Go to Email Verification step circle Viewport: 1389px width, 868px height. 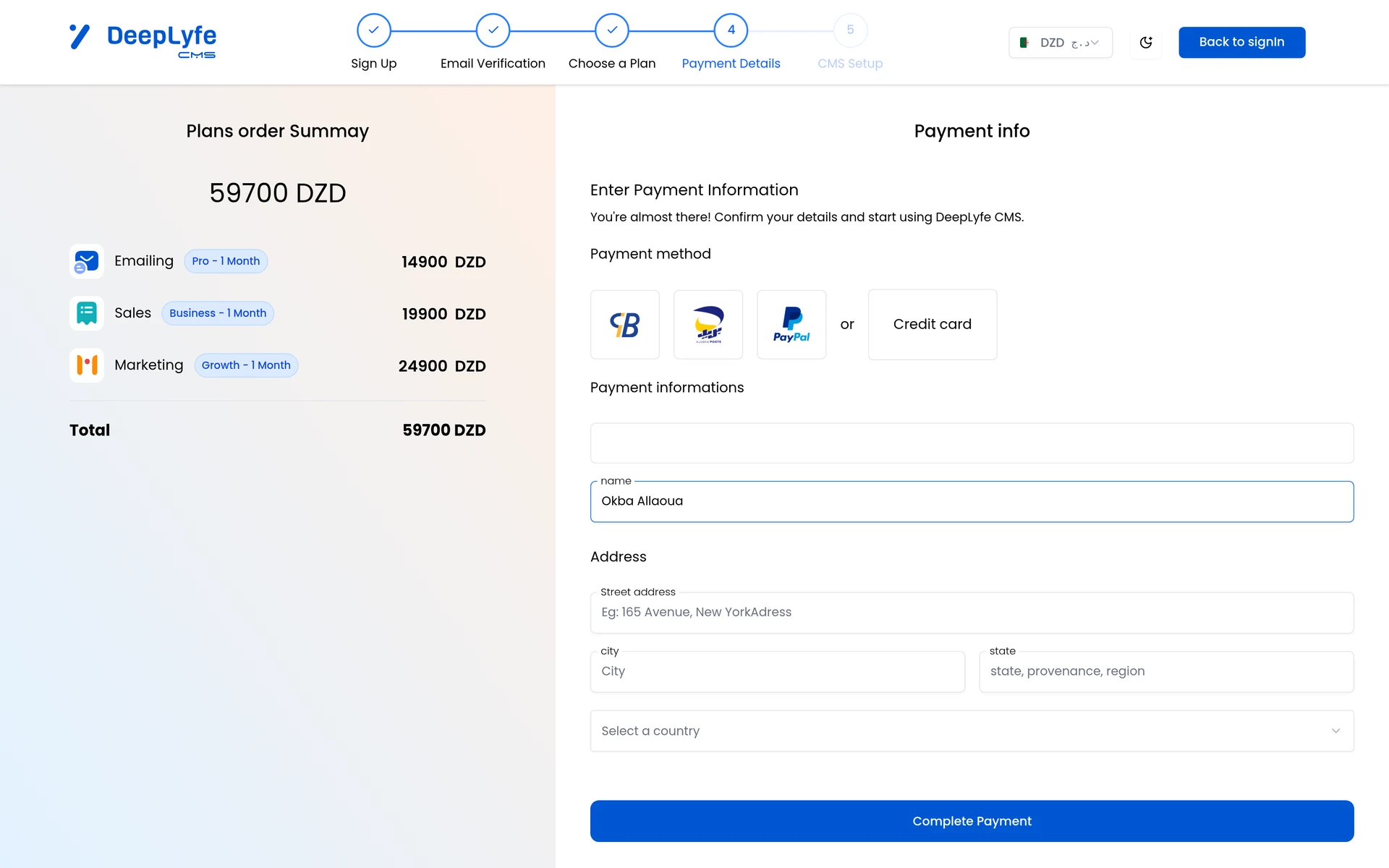click(493, 30)
